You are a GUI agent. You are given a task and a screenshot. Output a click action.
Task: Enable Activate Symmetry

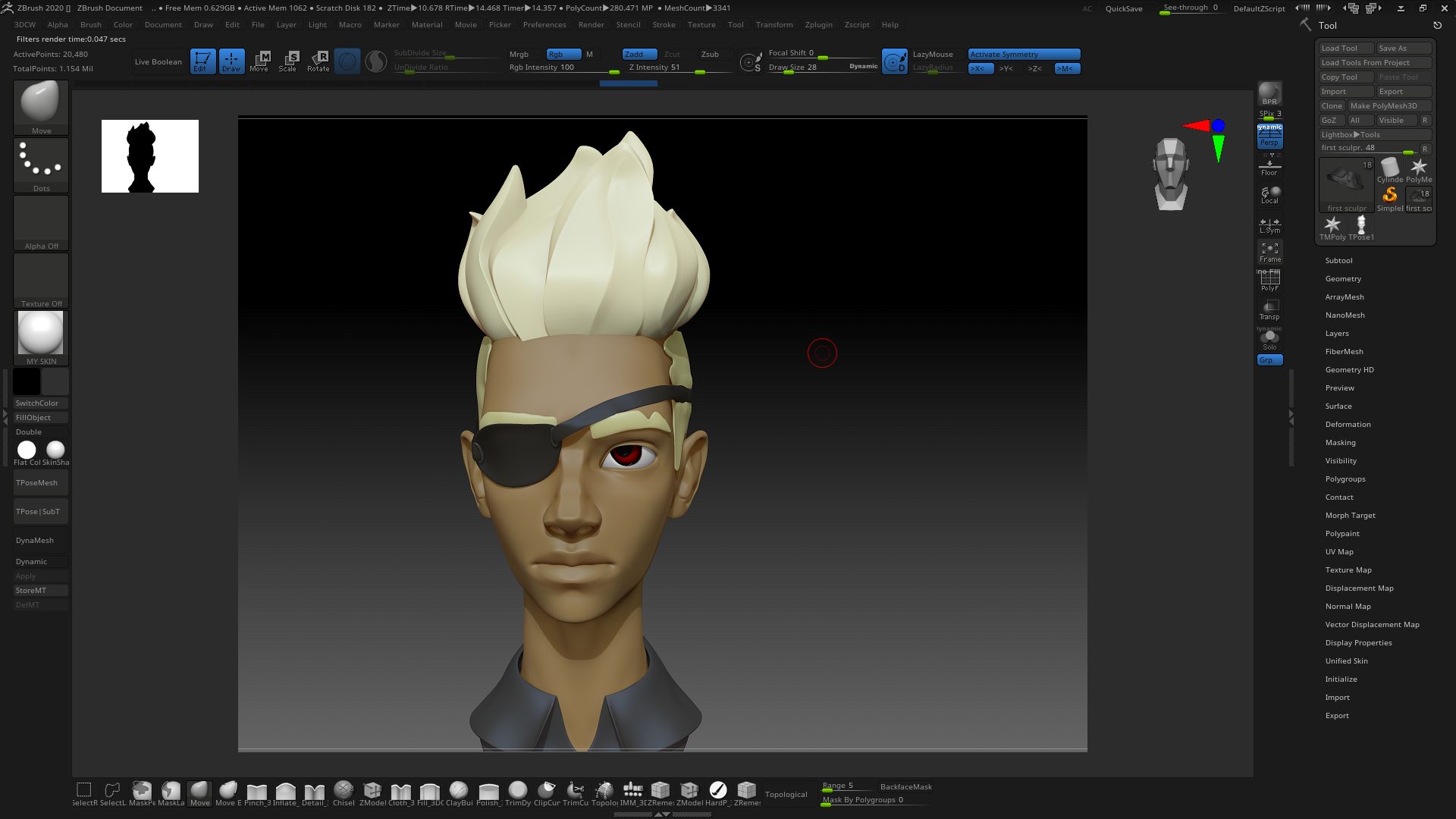(x=1023, y=54)
